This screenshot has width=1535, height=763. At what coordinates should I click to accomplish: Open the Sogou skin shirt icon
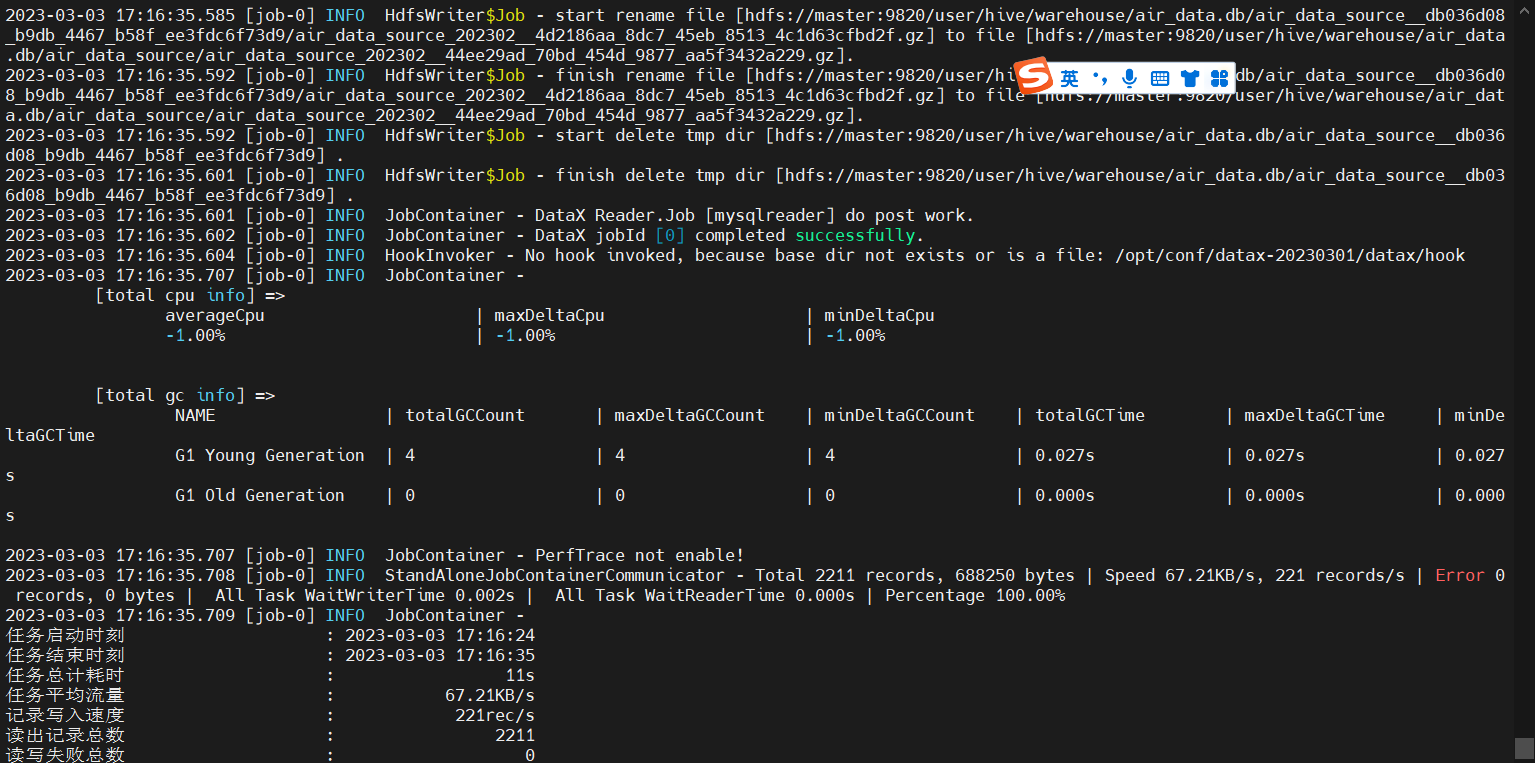[1189, 78]
